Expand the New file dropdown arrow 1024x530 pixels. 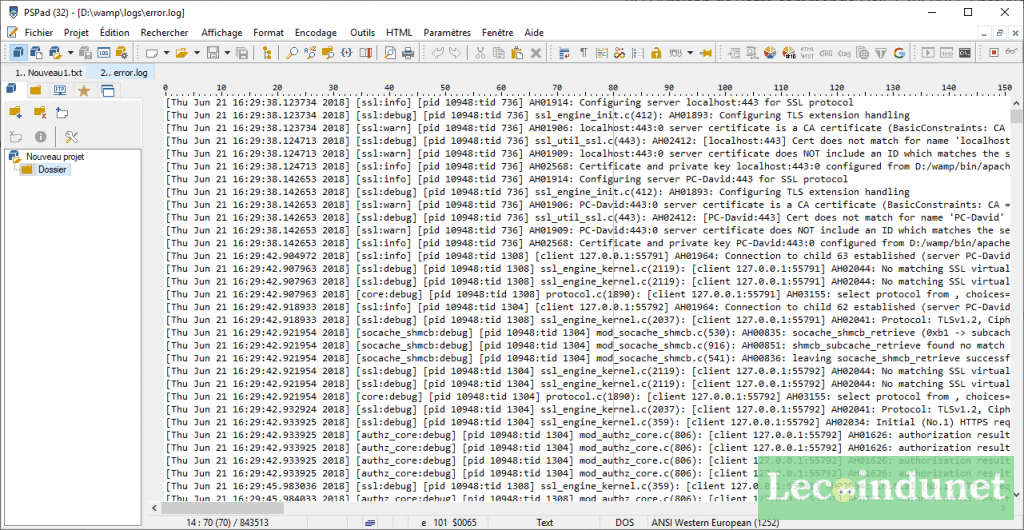coord(167,53)
